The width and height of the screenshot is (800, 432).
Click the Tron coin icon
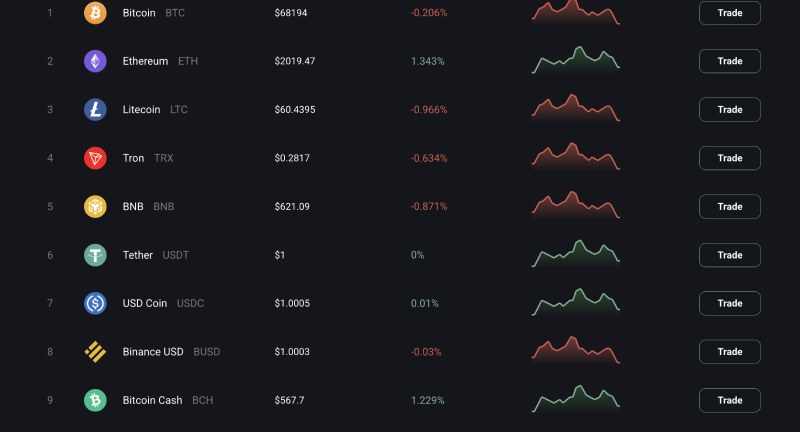pyautogui.click(x=95, y=158)
